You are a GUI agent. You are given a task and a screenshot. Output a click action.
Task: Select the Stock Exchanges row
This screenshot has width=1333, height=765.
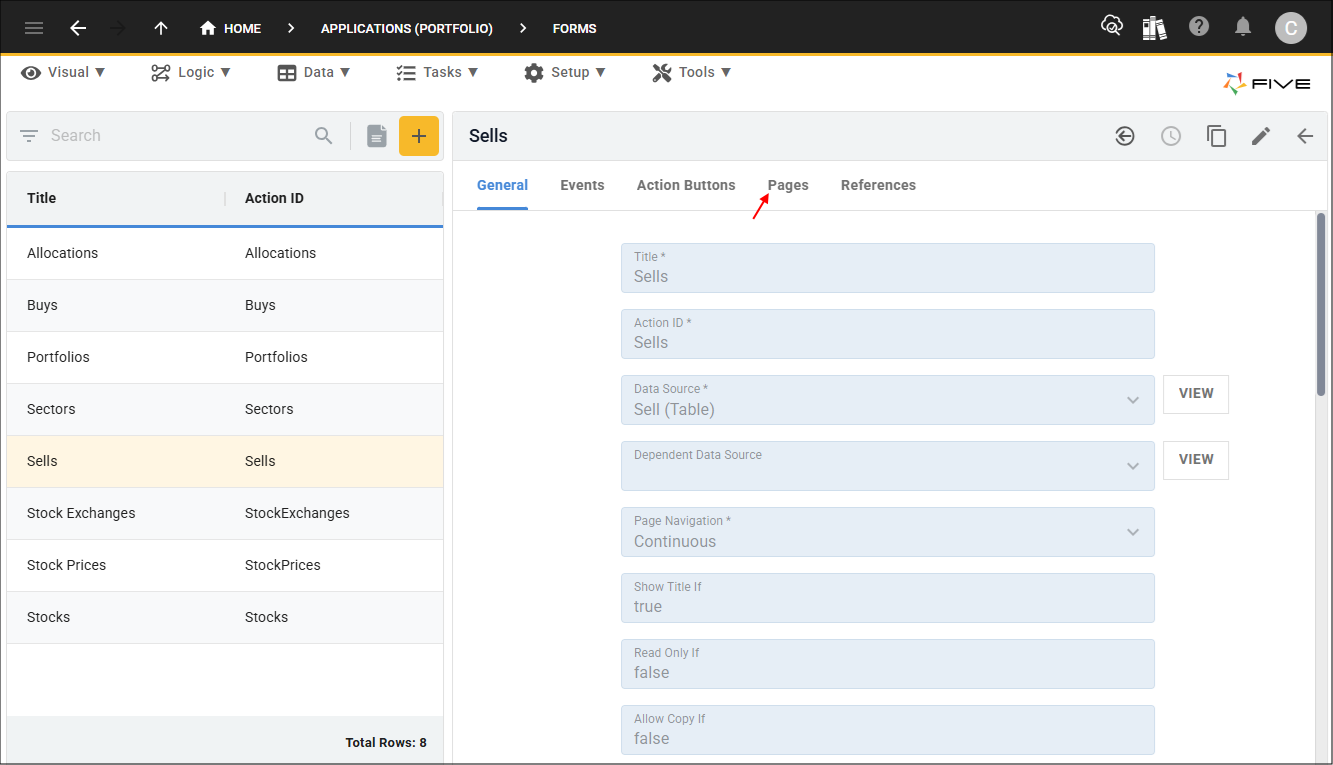(225, 513)
